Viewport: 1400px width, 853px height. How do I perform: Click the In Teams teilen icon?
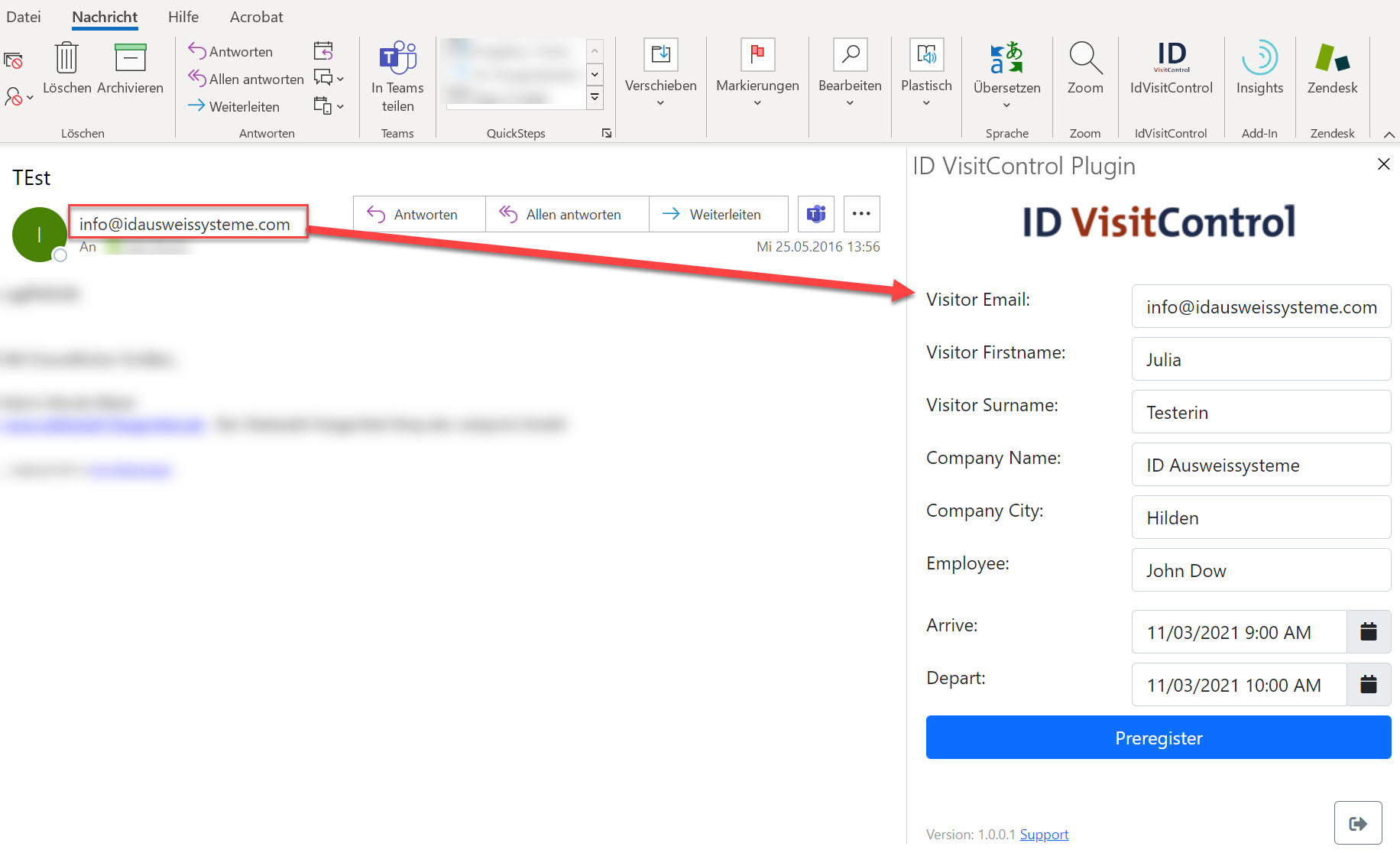397,58
